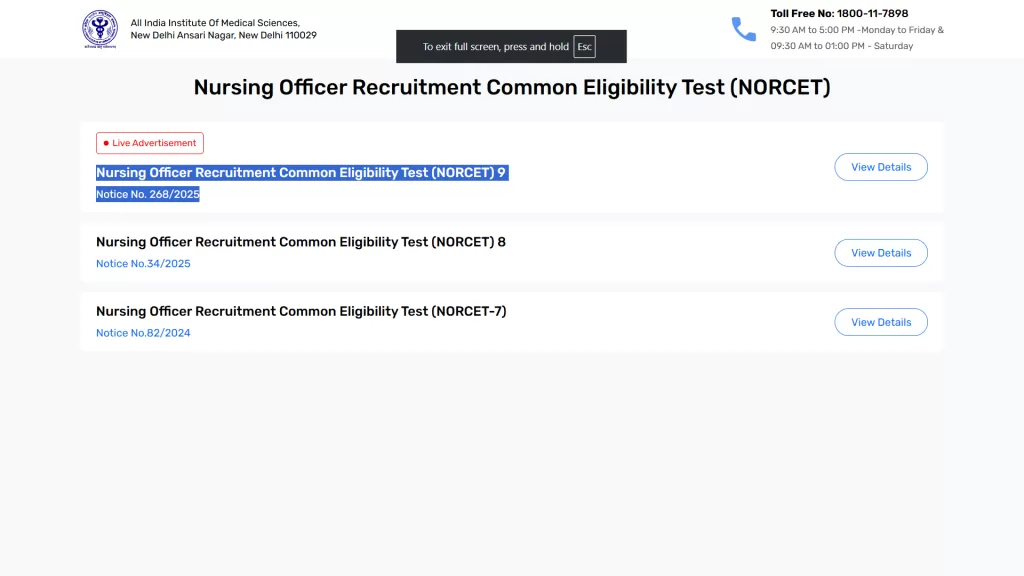The width and height of the screenshot is (1024, 576).
Task: Click the NORCET-7 recruitment title
Action: pyautogui.click(x=301, y=311)
